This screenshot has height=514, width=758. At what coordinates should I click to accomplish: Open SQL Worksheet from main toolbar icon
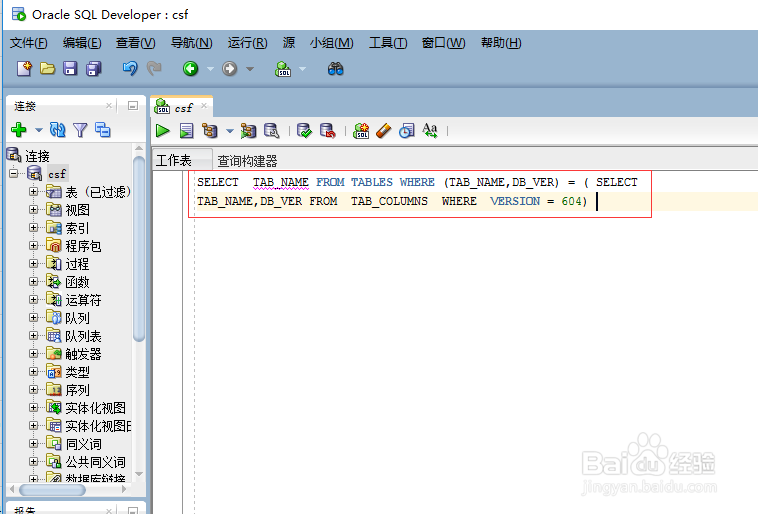click(283, 69)
